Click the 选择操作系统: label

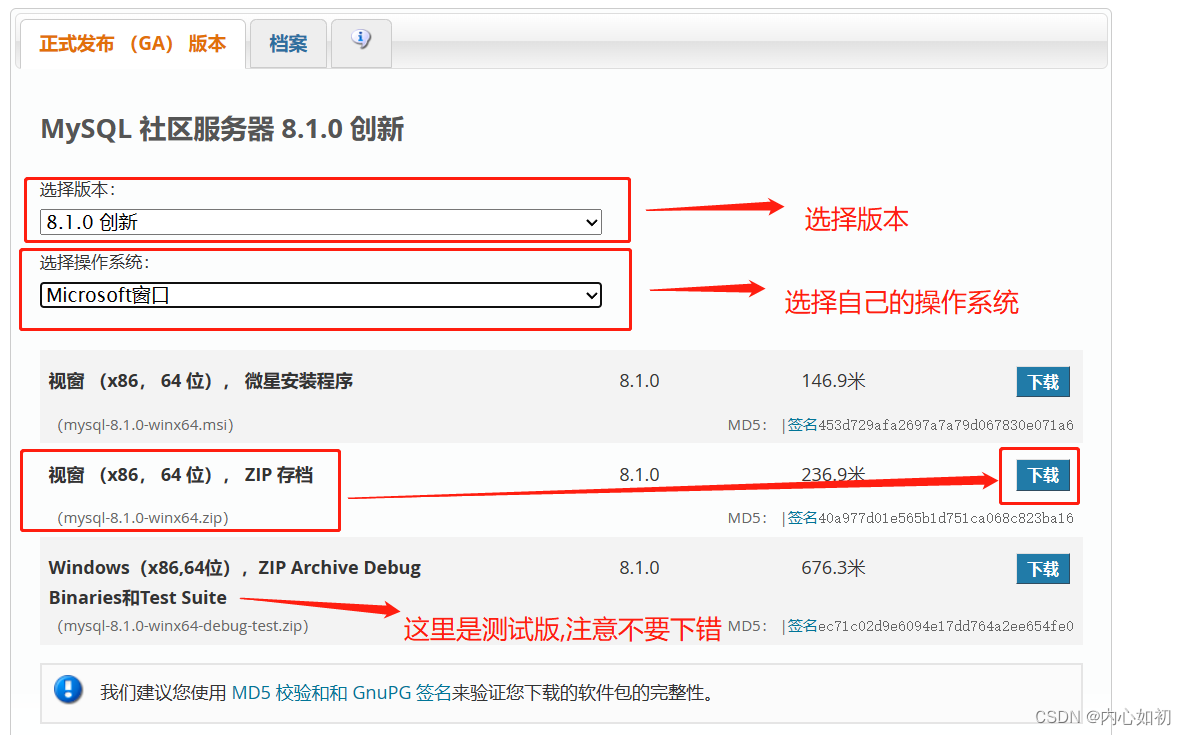[x=95, y=262]
